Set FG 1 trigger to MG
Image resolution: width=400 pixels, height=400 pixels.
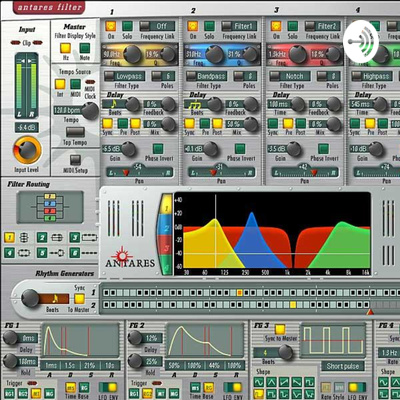click(49, 394)
